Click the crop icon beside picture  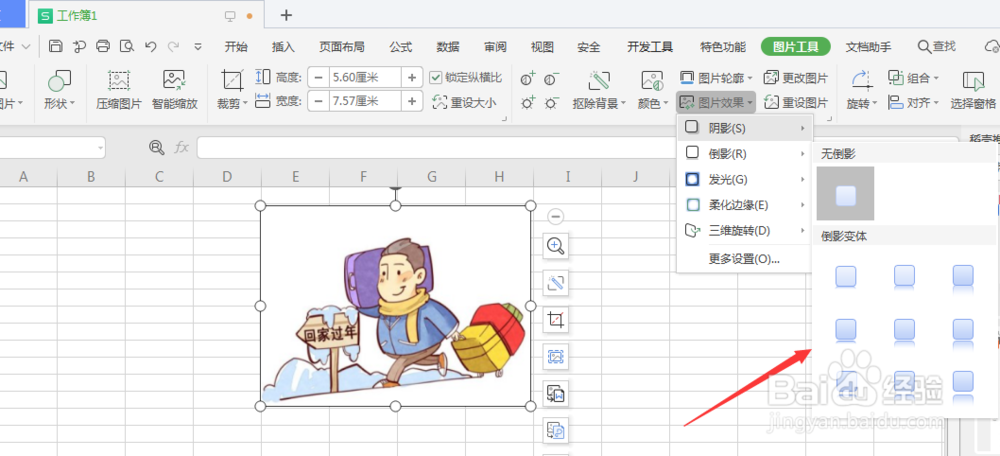click(555, 320)
